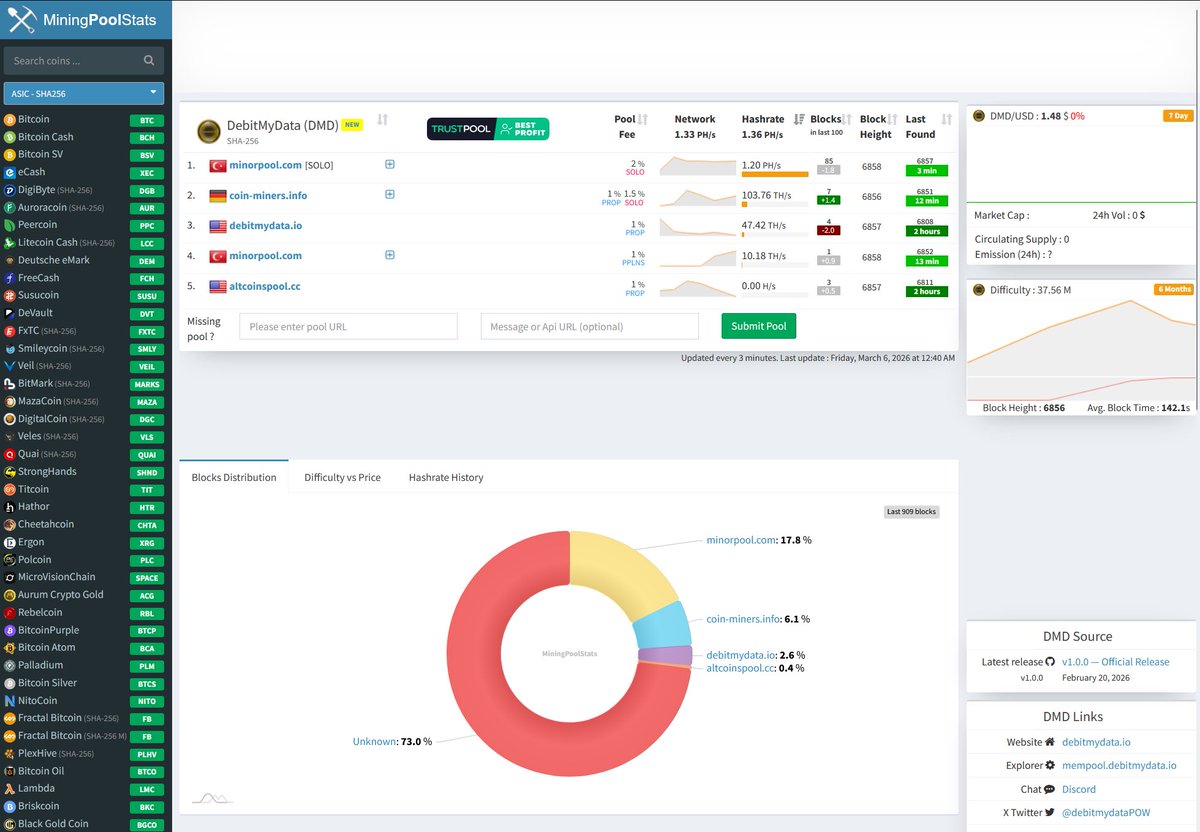Select the BCH ticker badge
Viewport: 1200px width, 832px height.
(146, 137)
